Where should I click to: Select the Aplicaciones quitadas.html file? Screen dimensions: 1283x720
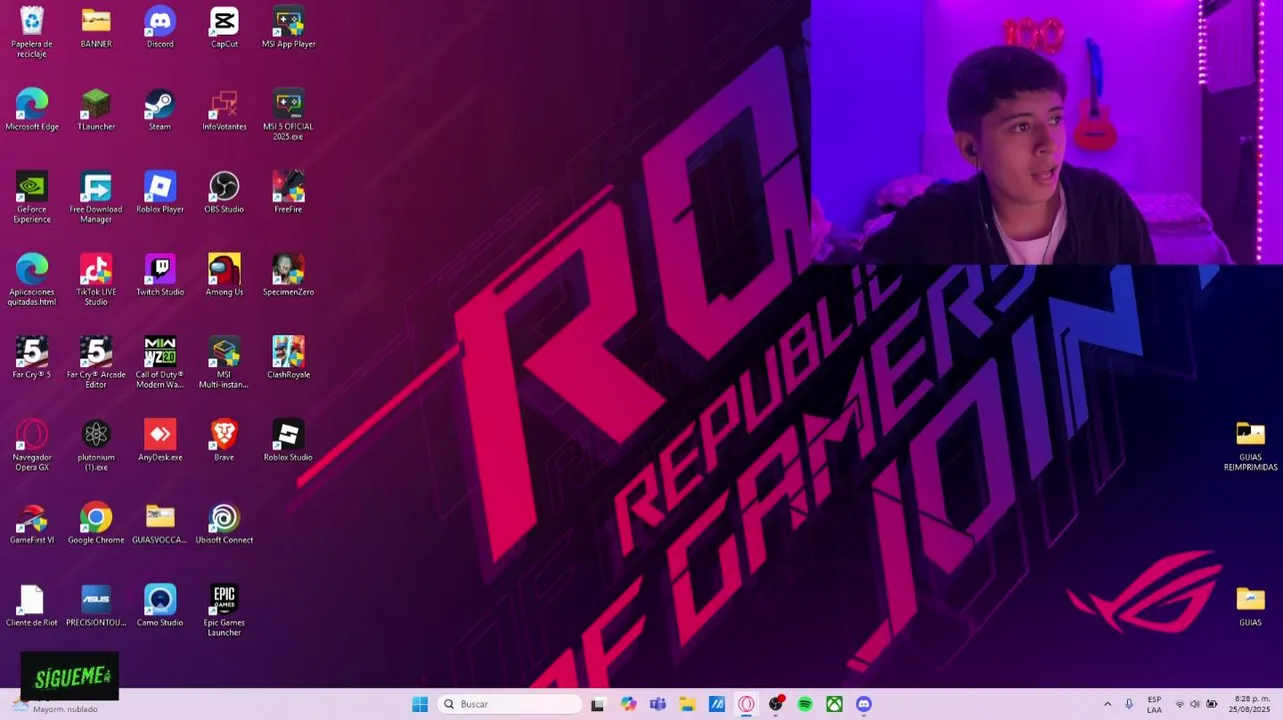[32, 280]
